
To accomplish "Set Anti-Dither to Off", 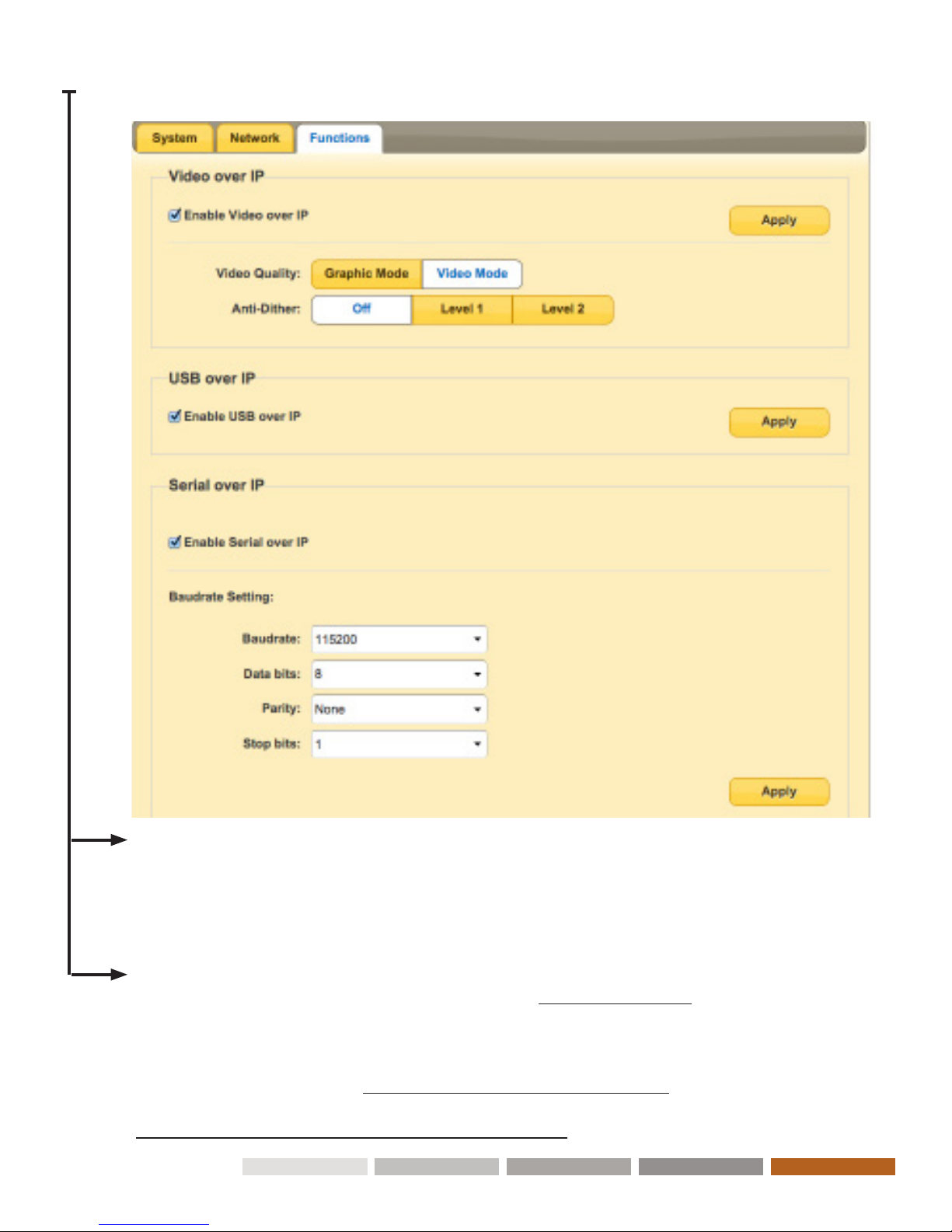I will pyautogui.click(x=361, y=309).
